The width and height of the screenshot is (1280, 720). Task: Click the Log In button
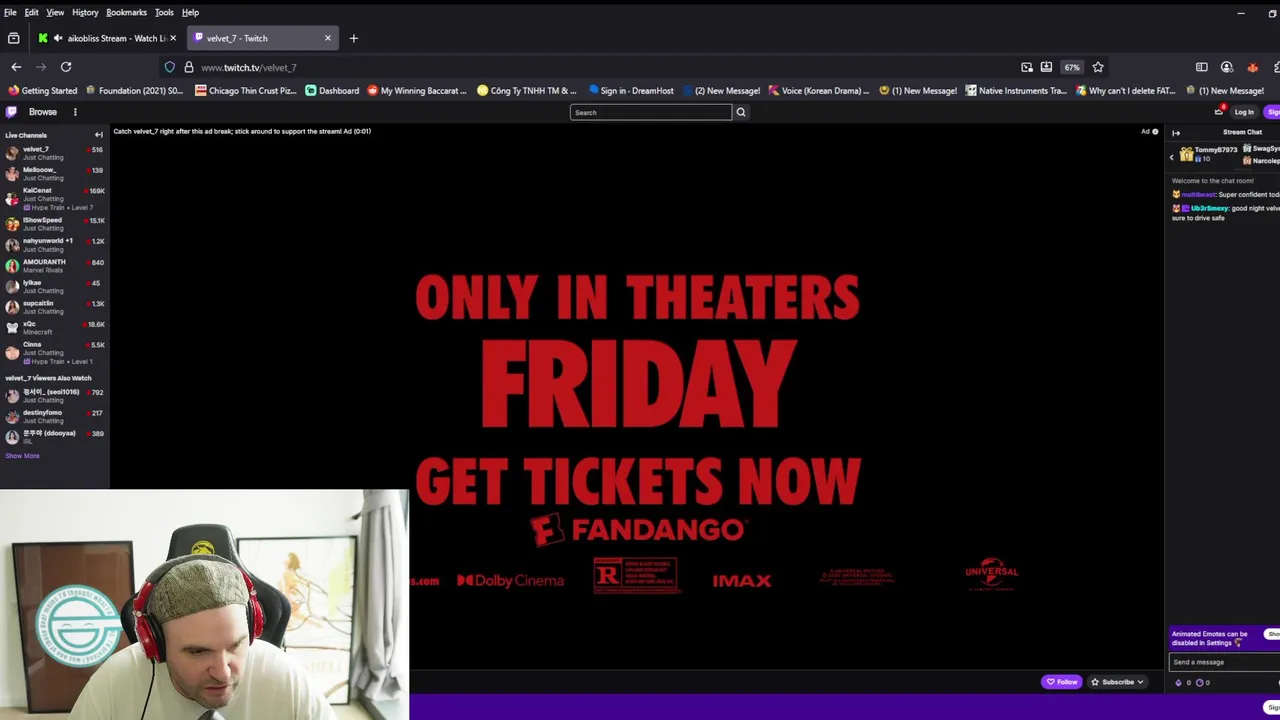click(x=1244, y=112)
